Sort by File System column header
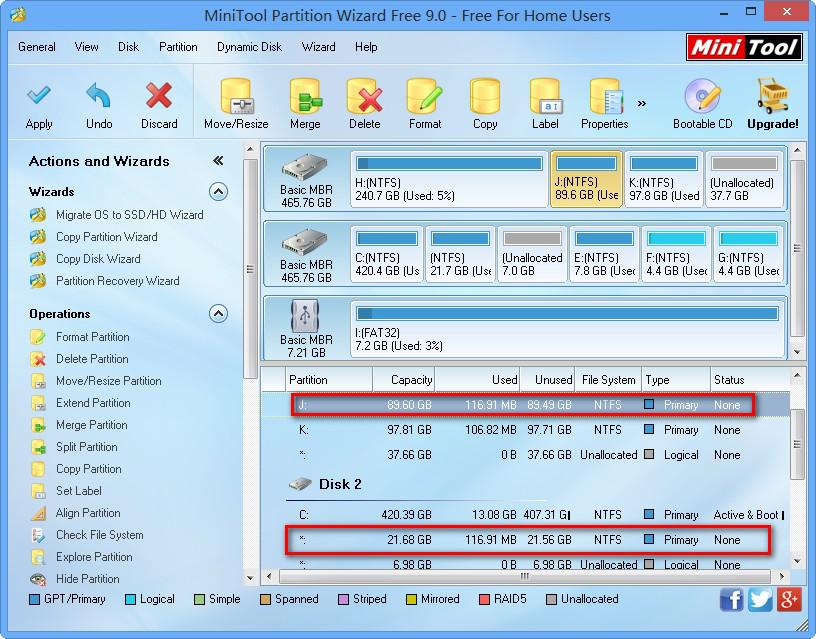Image resolution: width=816 pixels, height=639 pixels. [x=608, y=380]
